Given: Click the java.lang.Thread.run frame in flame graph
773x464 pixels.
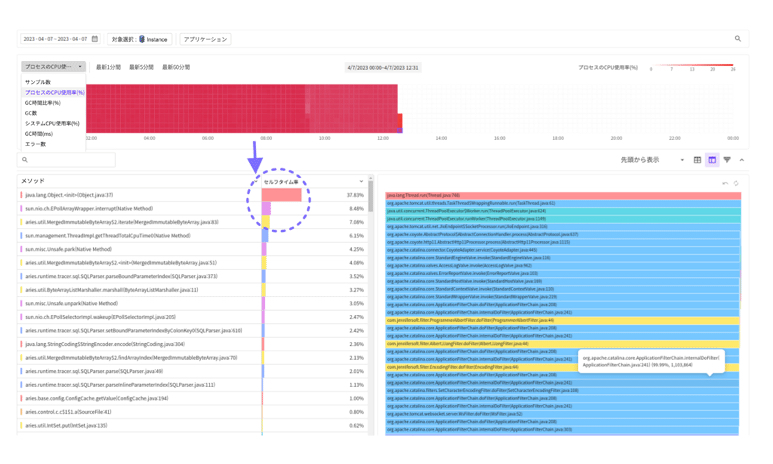Looking at the screenshot, I should (x=562, y=196).
